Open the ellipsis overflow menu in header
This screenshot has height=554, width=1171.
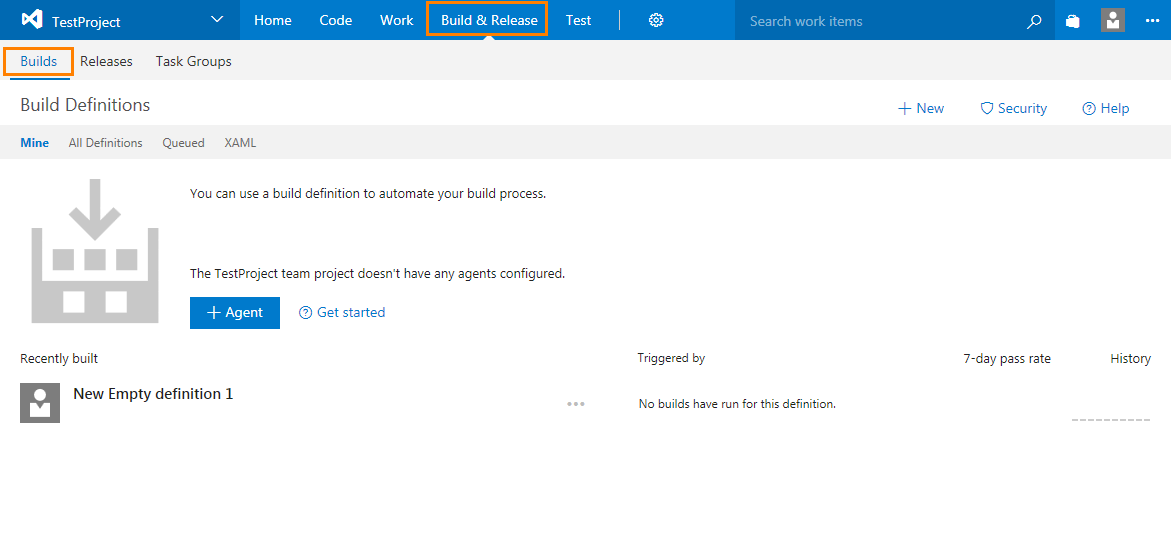tap(1152, 21)
